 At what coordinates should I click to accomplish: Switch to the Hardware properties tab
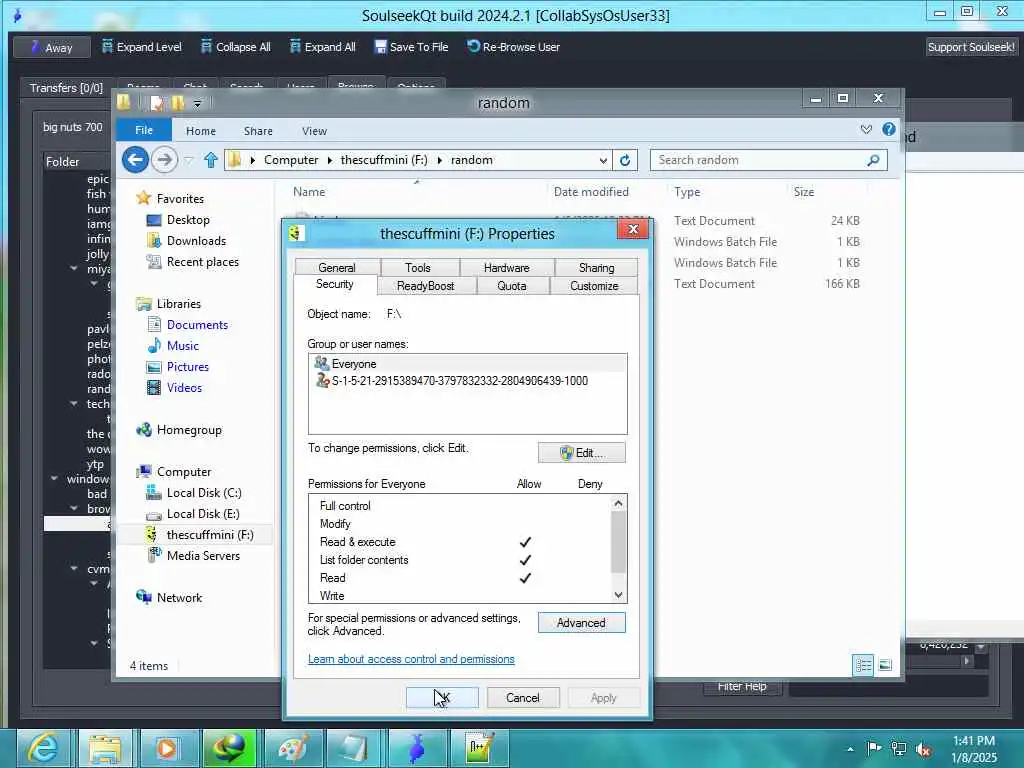point(506,268)
